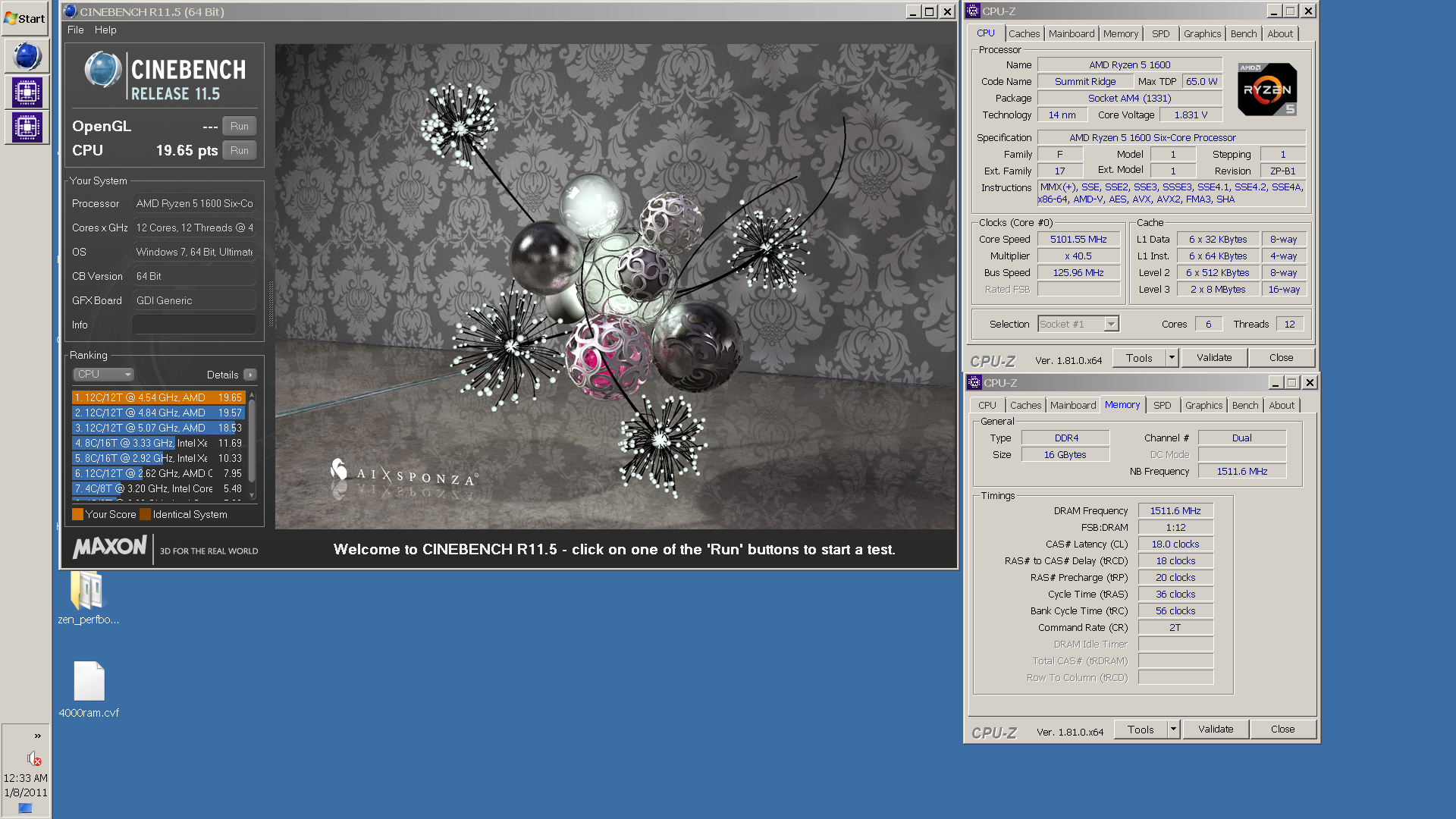Switch to Bench tab in top CPU-Z
Image resolution: width=1456 pixels, height=819 pixels.
1244,34
